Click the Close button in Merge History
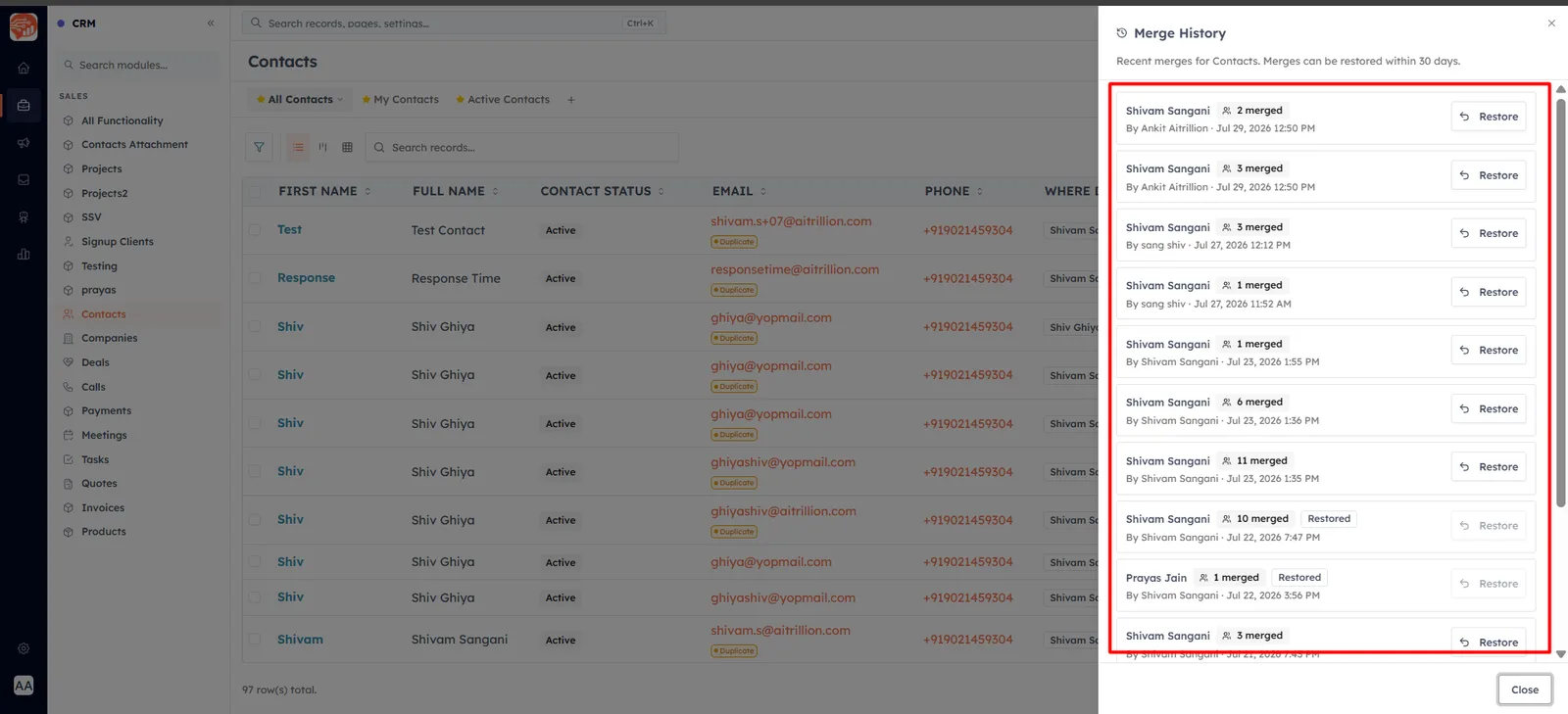This screenshot has width=1568, height=714. point(1524,690)
